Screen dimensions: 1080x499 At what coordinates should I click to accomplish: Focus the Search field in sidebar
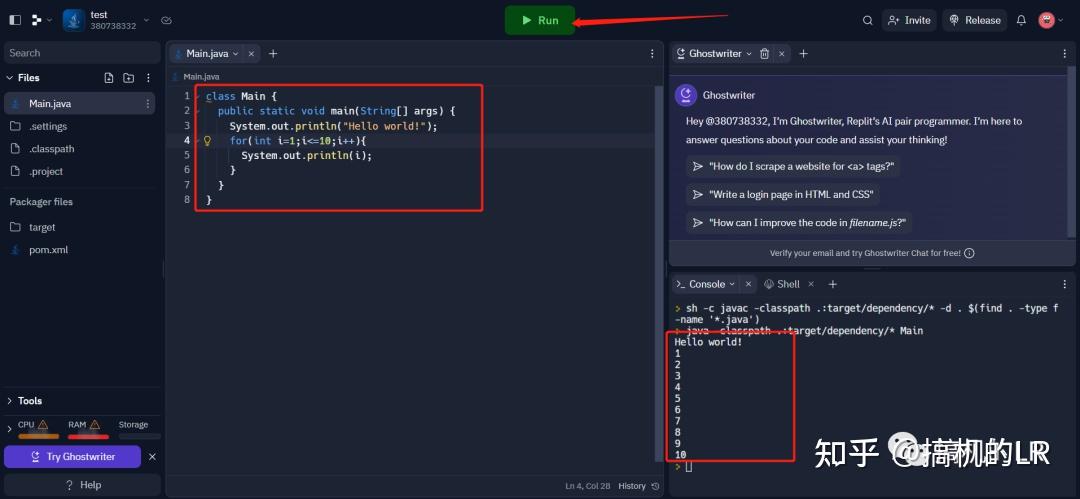82,52
